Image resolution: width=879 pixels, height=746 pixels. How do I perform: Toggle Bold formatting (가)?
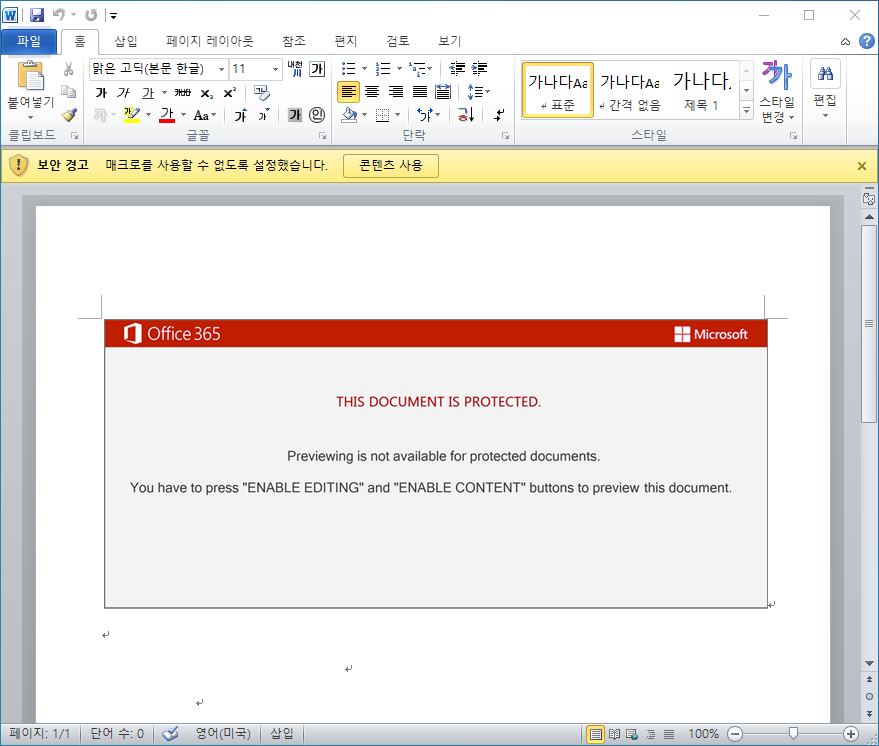tap(101, 92)
